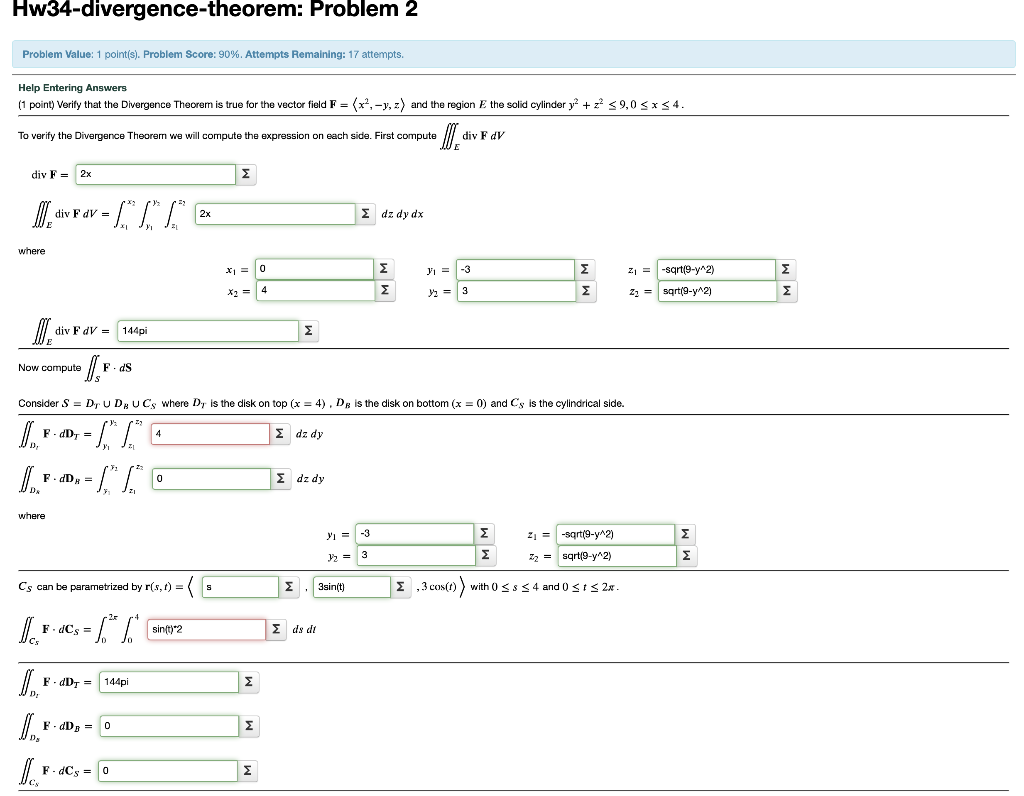Select the Σ icon beside the x₁ answer box
Image resolution: width=1024 pixels, height=796 pixels.
tap(384, 268)
